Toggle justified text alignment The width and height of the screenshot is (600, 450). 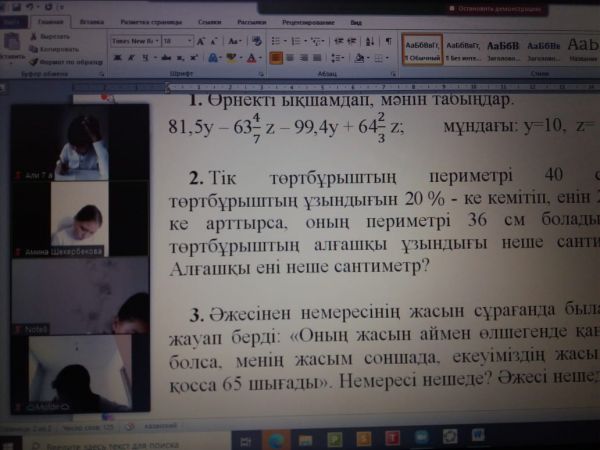pyautogui.click(x=318, y=58)
